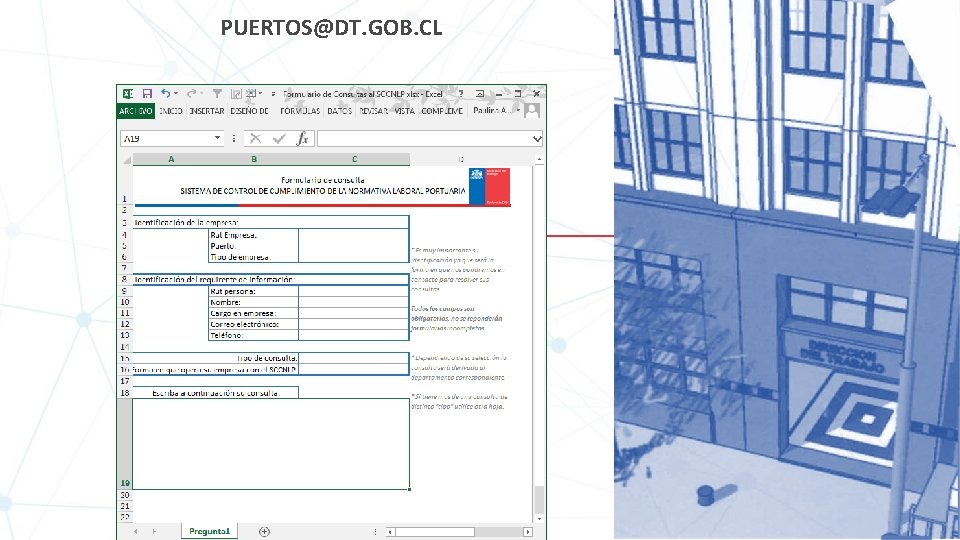Switch to the INICIO ribbon tab
The height and width of the screenshot is (540, 960).
[171, 111]
